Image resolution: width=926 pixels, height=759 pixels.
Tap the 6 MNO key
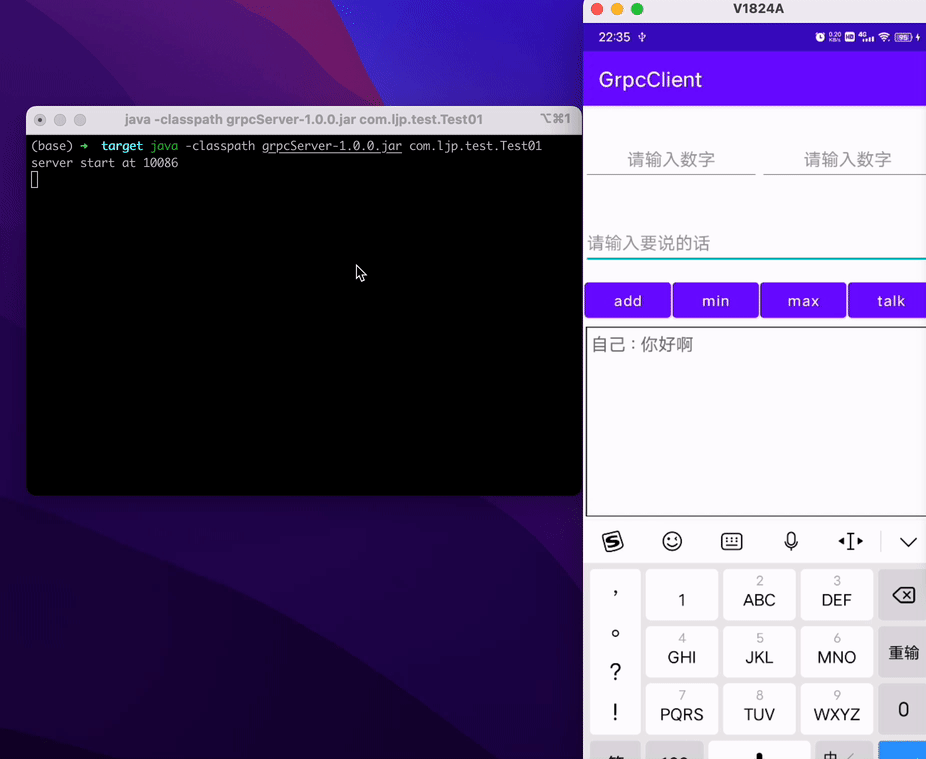click(836, 652)
